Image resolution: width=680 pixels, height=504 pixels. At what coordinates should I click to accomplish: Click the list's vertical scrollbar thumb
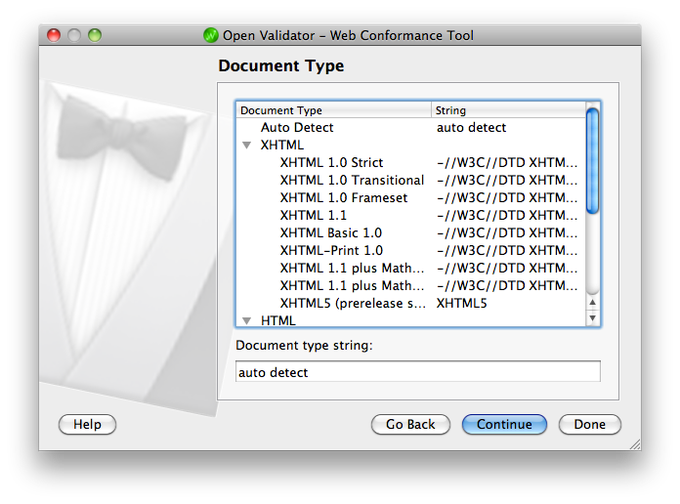pos(592,160)
